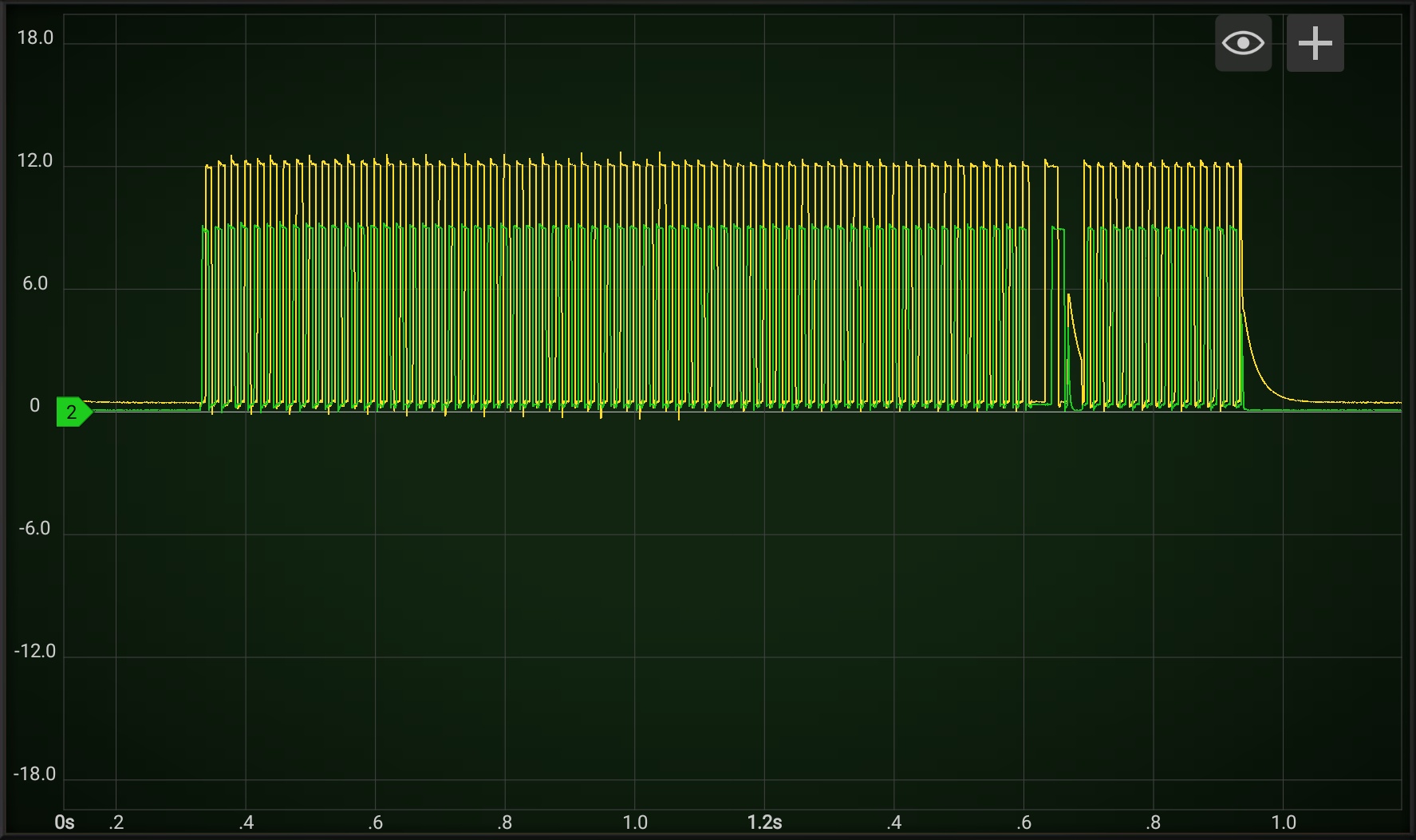
Task: Click the .2 time axis label
Action: point(116,822)
